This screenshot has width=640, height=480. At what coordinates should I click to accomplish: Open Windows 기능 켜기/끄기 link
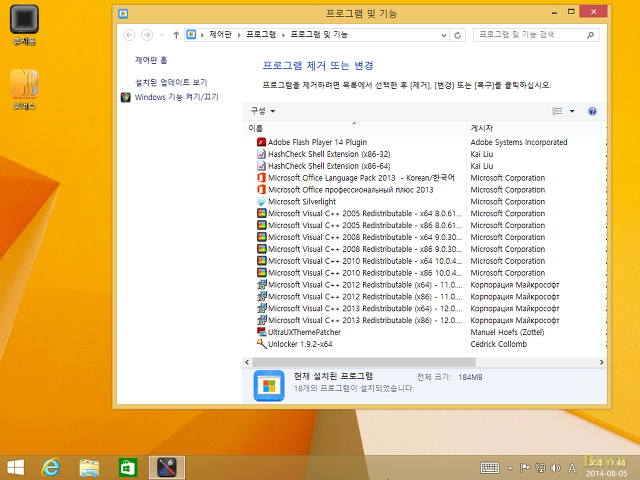coord(176,97)
